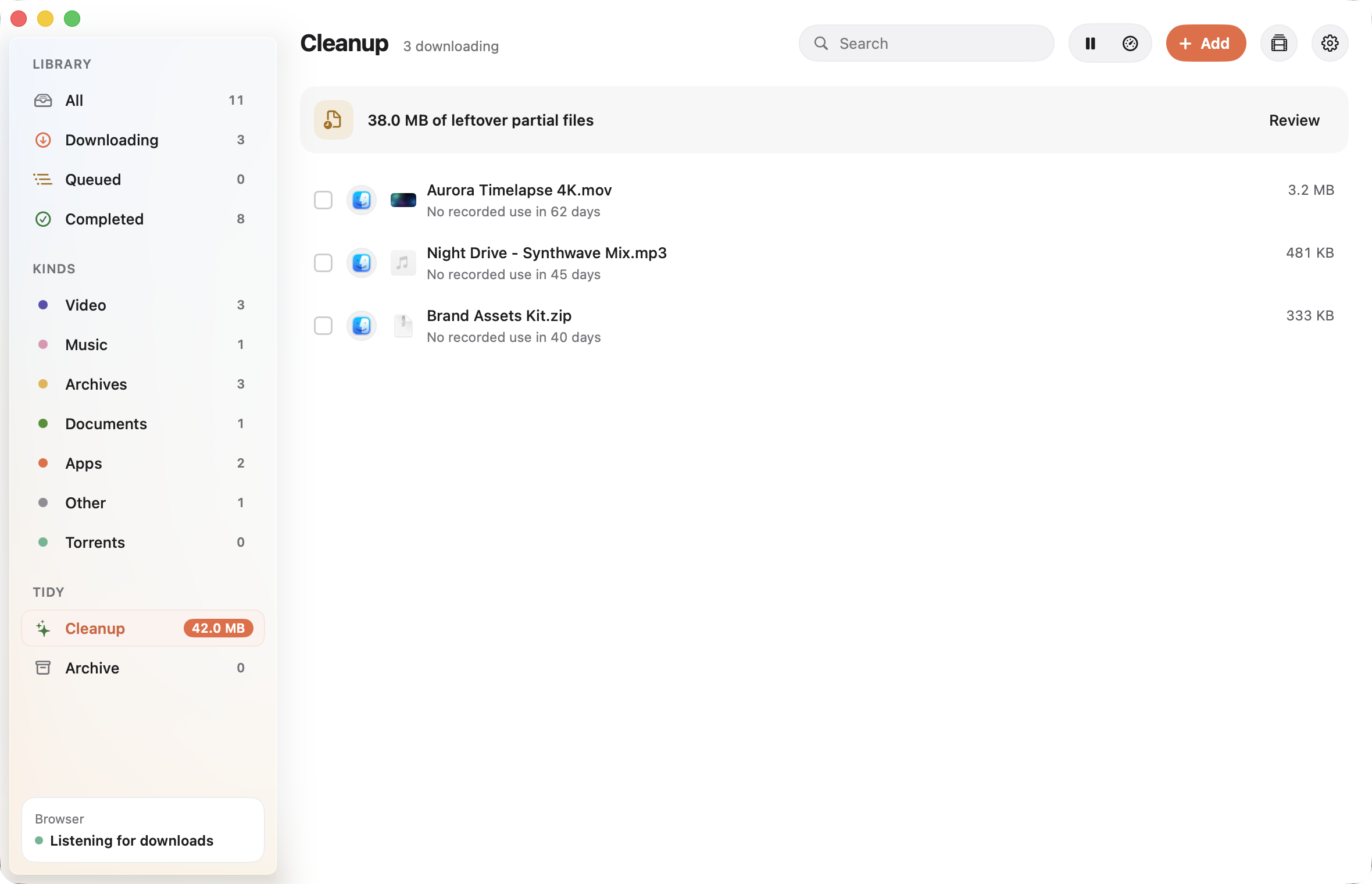Show the Archives kind
The width and height of the screenshot is (1372, 884).
(x=143, y=384)
